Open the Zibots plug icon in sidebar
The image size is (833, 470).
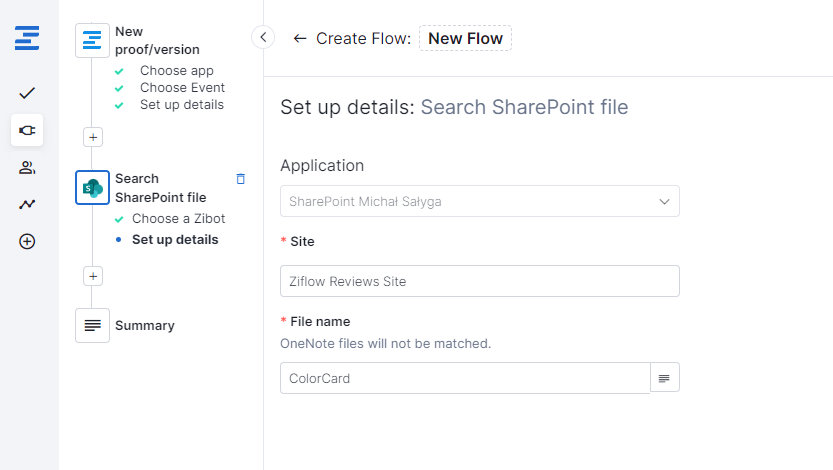(27, 130)
